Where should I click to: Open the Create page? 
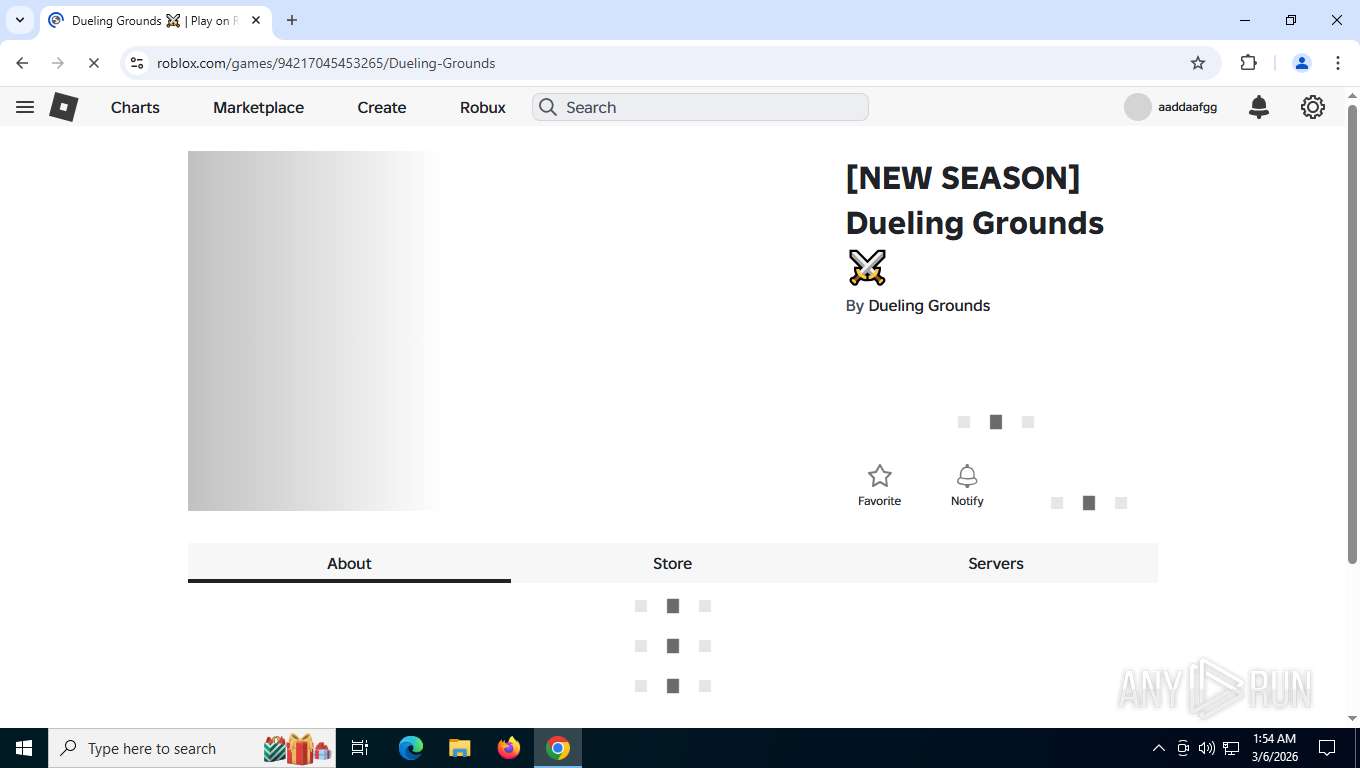pos(382,107)
